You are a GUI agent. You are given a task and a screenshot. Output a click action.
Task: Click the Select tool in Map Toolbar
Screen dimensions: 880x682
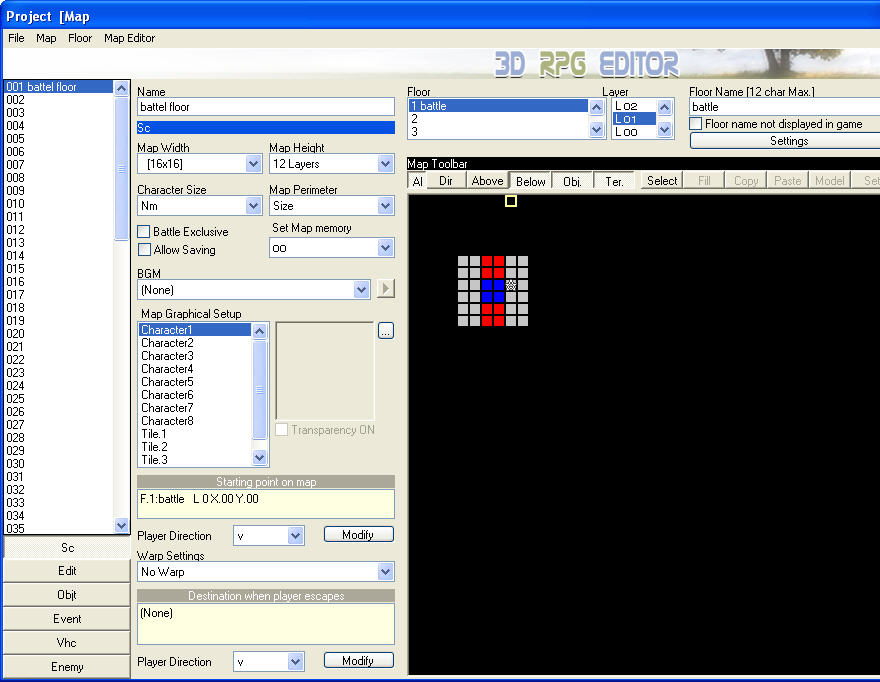(x=662, y=181)
